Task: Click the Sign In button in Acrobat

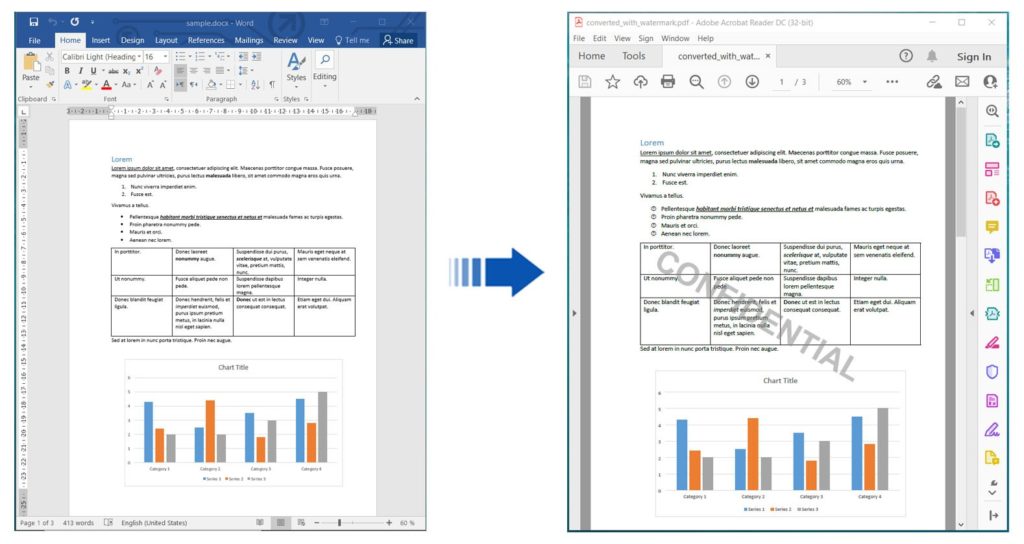Action: point(973,57)
